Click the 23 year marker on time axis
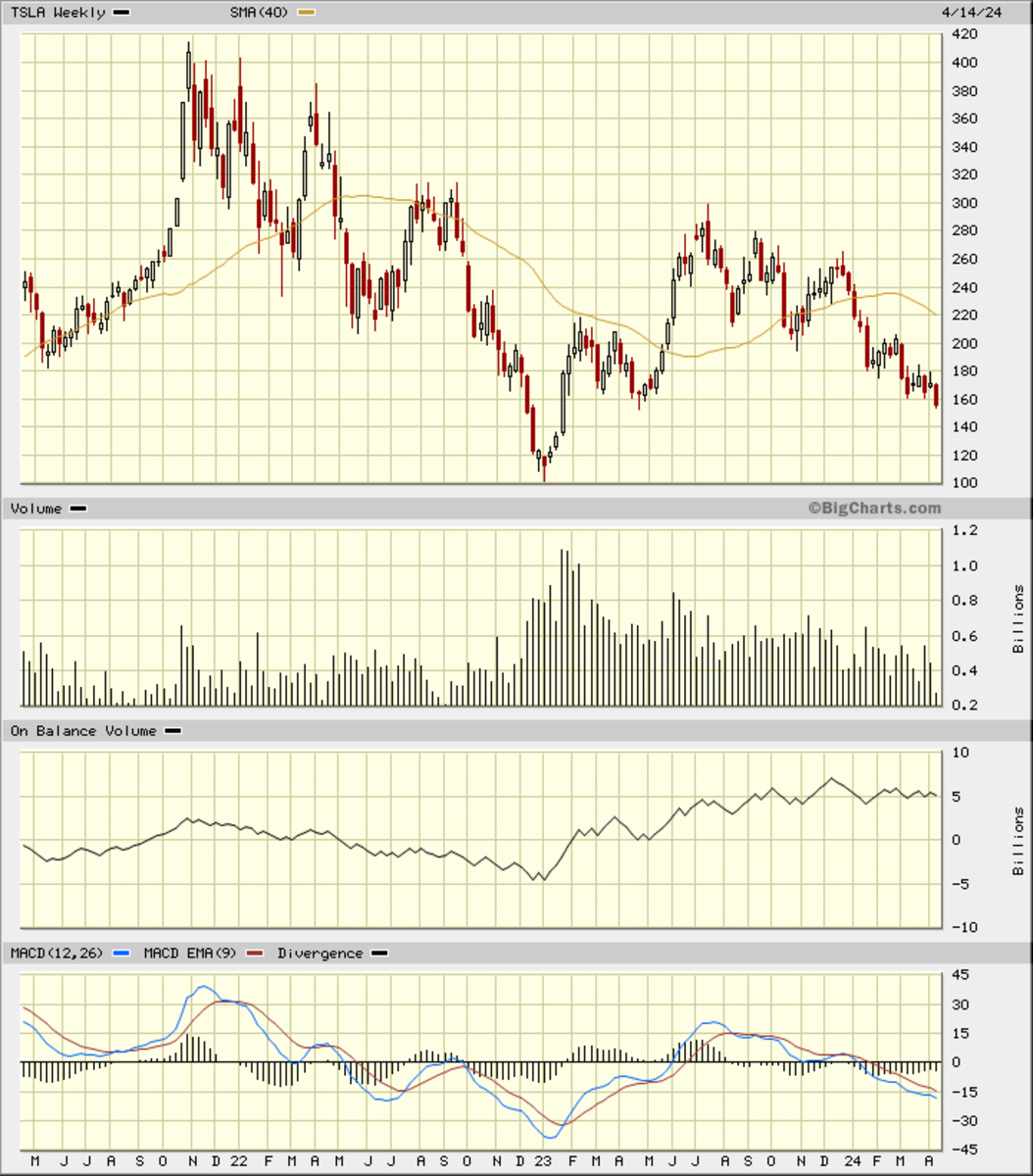This screenshot has height=1176, width=1033. [543, 1160]
